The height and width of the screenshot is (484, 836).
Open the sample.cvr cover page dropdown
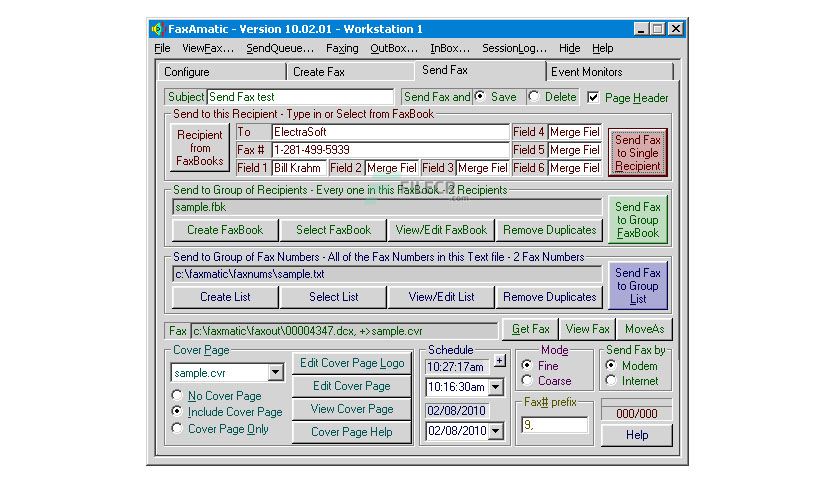click(276, 372)
